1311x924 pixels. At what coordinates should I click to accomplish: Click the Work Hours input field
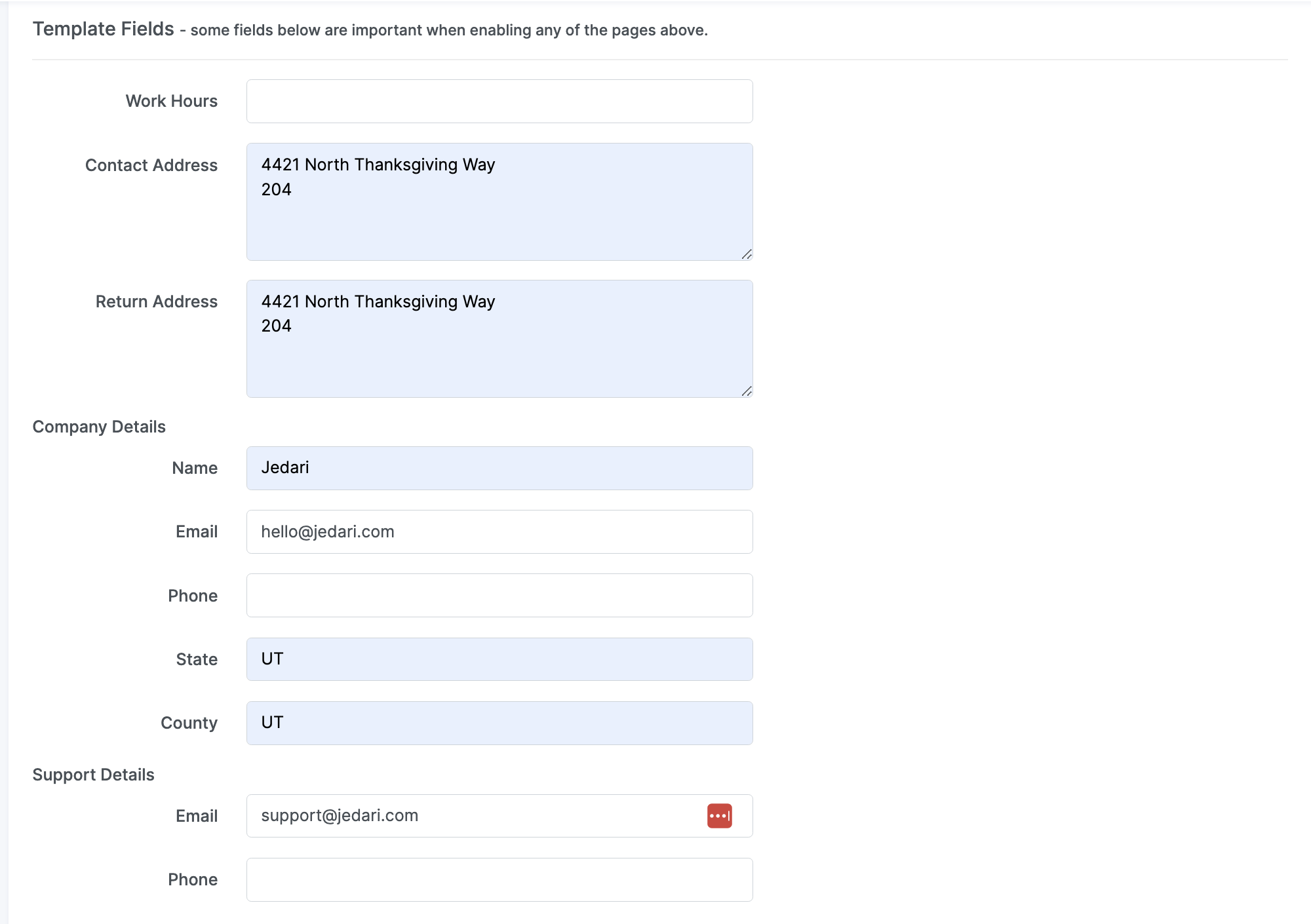(x=499, y=101)
